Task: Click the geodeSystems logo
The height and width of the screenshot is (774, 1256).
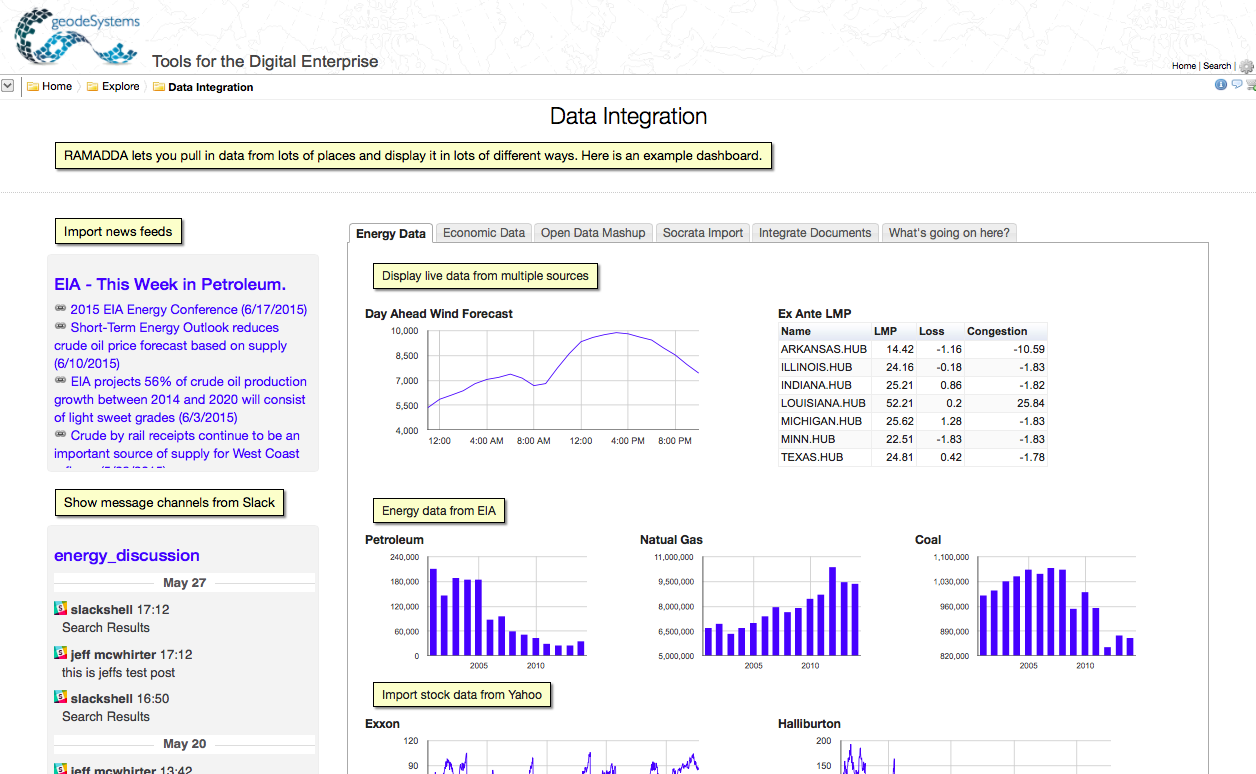Action: coord(77,37)
